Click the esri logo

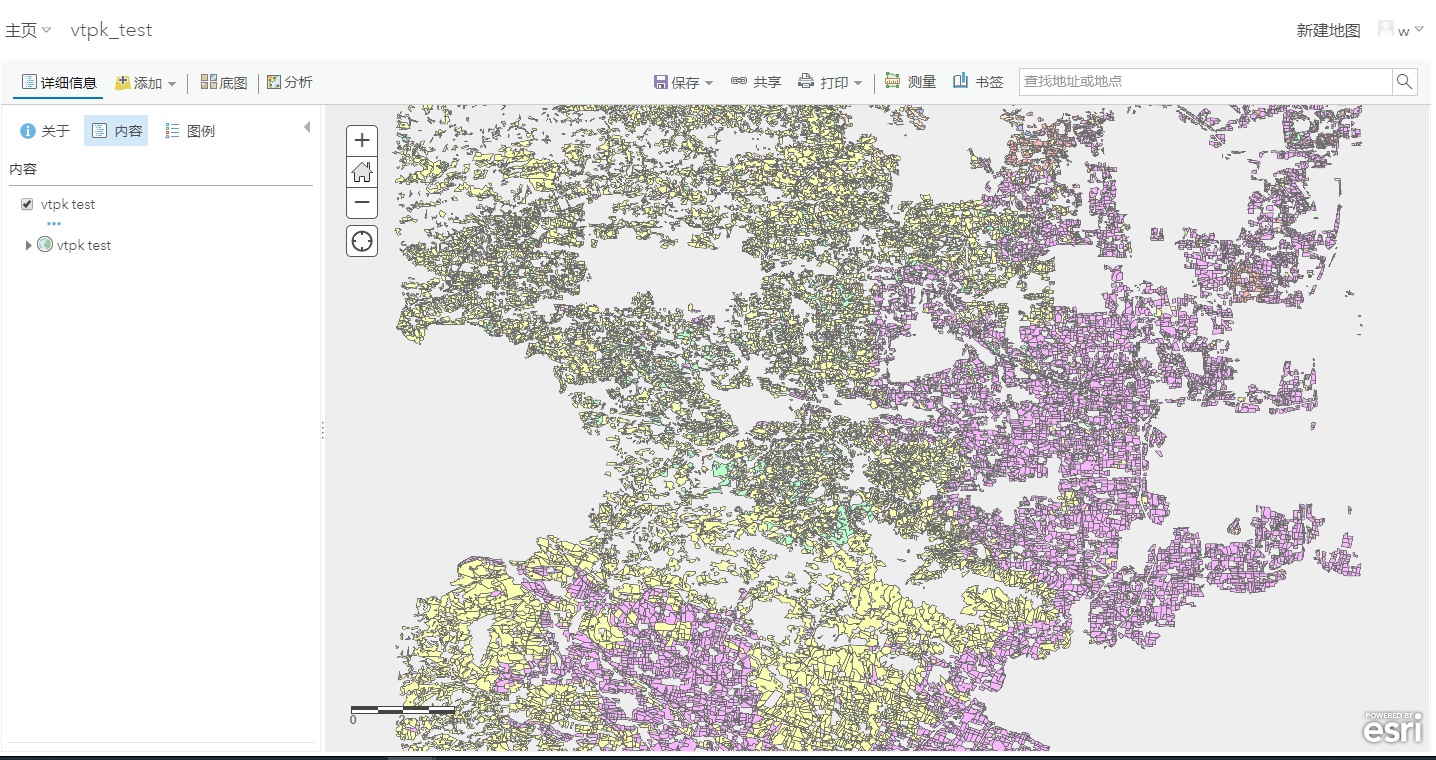tap(1392, 729)
